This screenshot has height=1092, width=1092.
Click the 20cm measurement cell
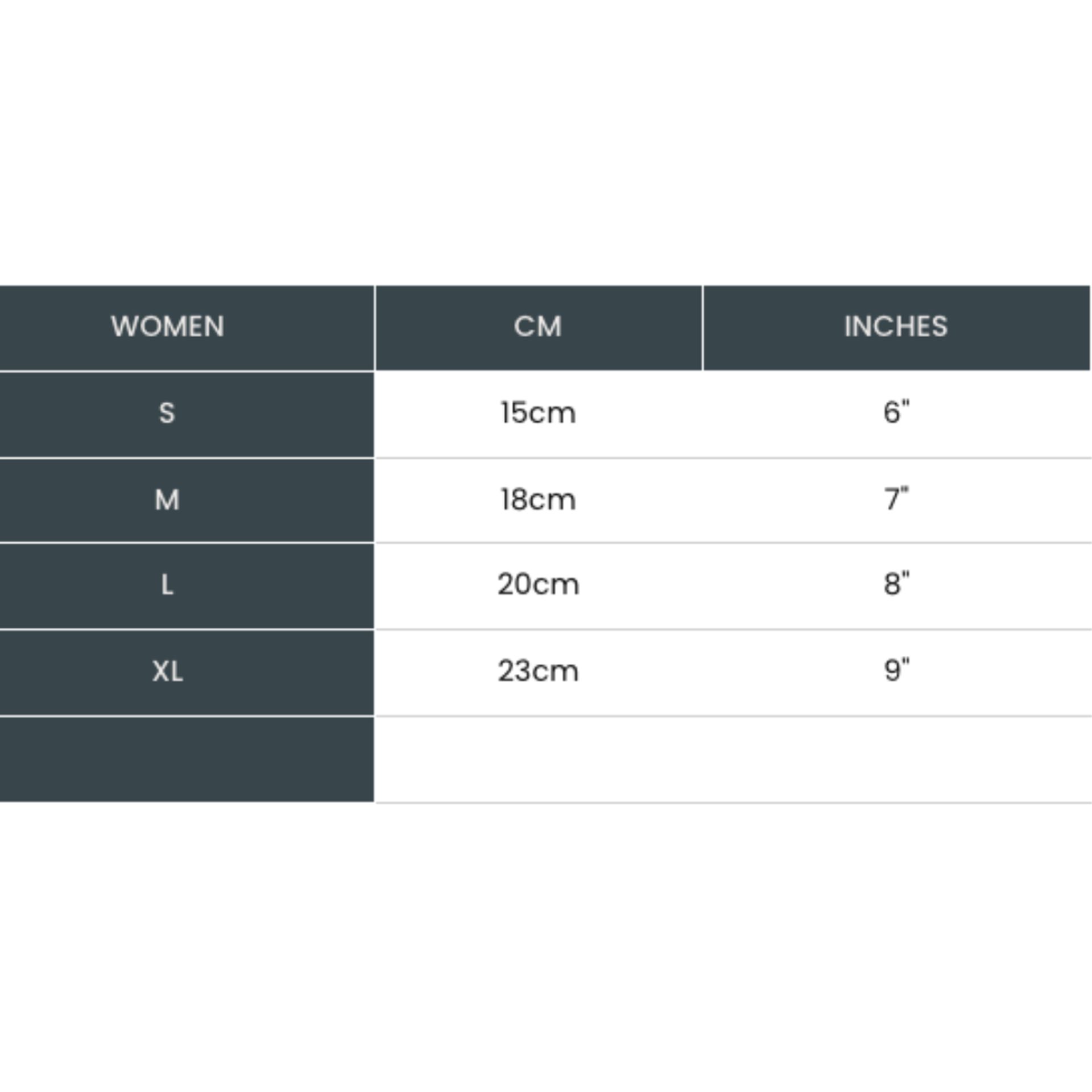[x=538, y=585]
